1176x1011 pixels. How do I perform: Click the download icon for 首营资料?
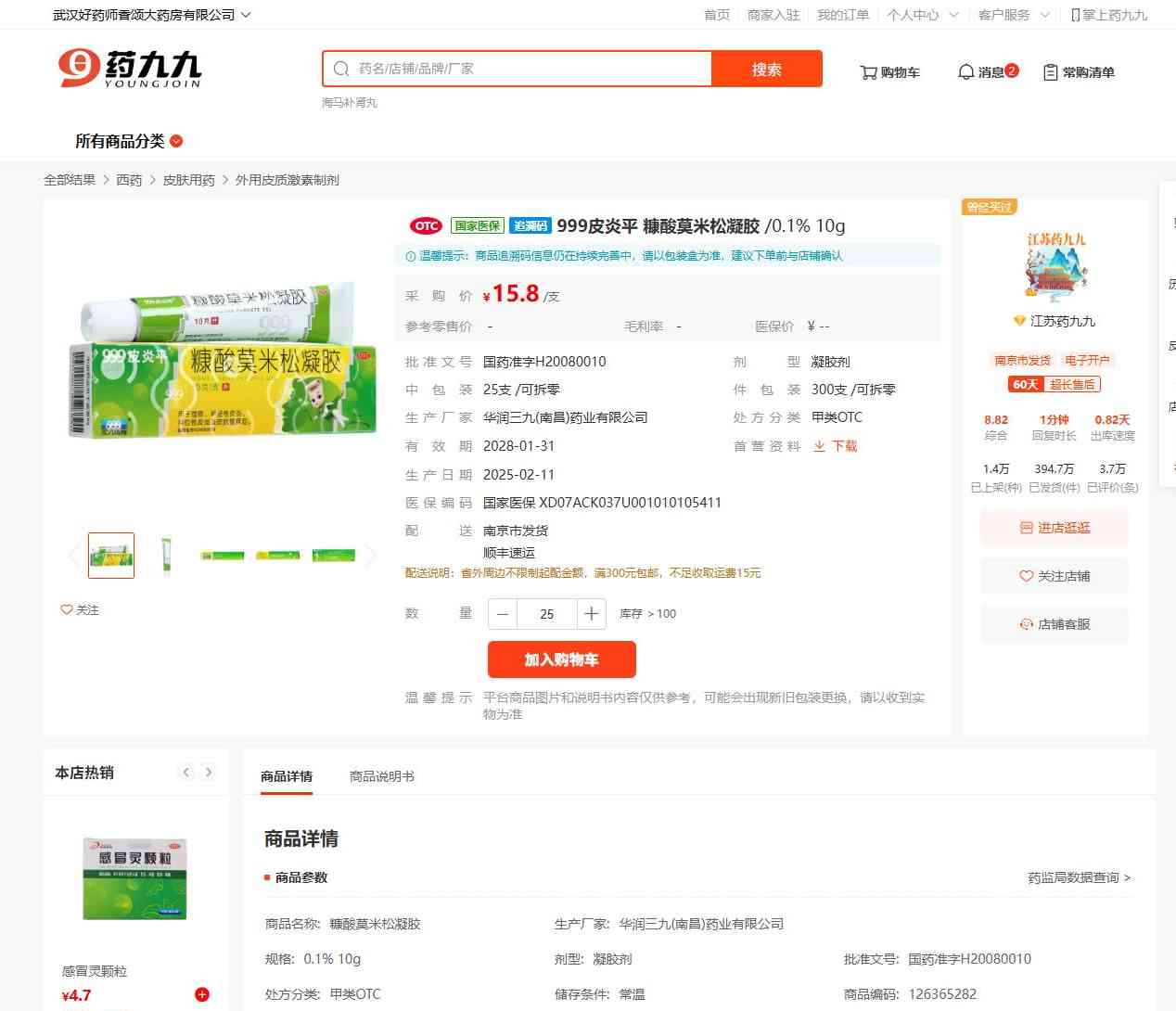click(820, 446)
